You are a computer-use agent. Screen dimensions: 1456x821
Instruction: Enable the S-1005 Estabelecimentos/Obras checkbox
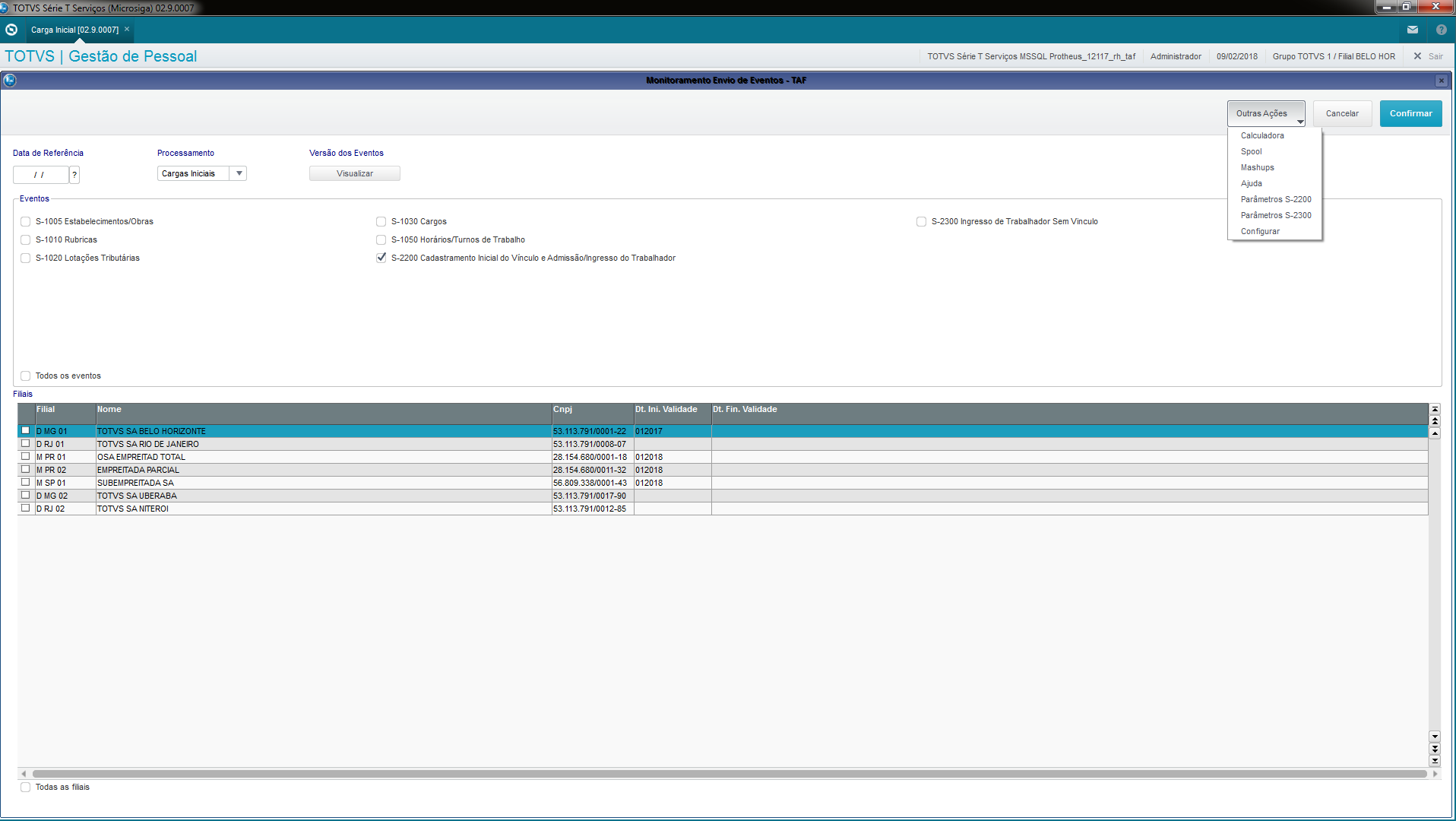click(26, 222)
